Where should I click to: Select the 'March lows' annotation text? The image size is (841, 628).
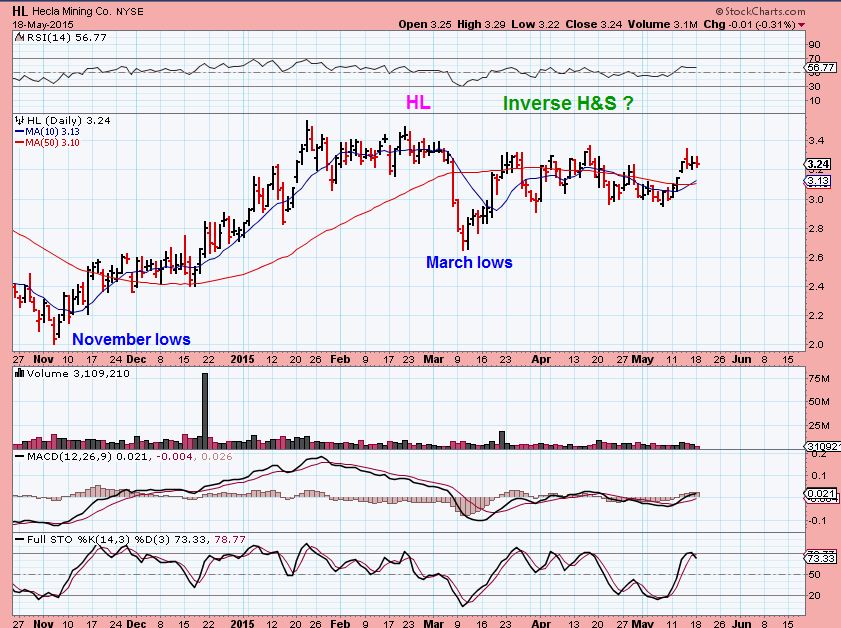click(469, 262)
